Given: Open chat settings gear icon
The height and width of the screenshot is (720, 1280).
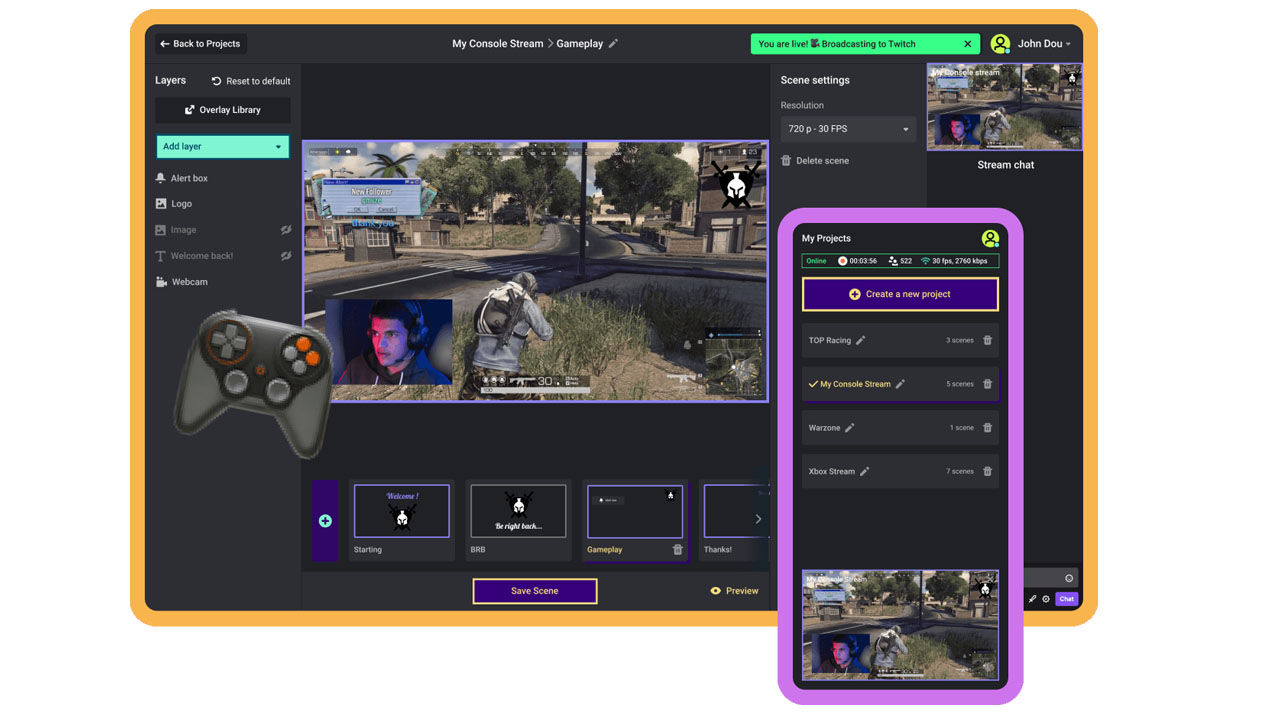Looking at the screenshot, I should point(1046,599).
